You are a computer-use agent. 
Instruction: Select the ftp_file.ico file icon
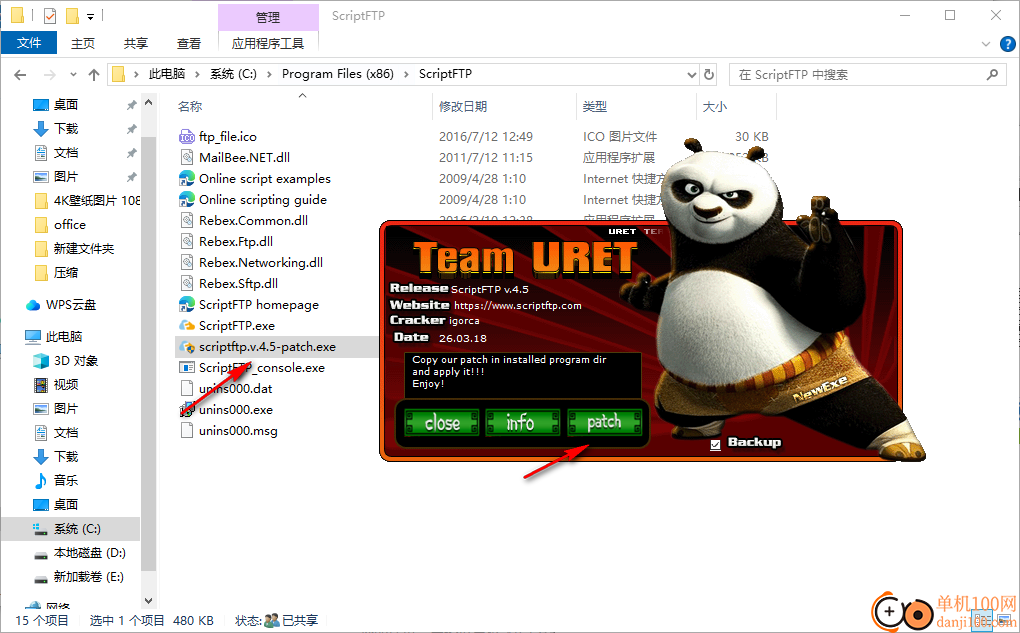(187, 137)
